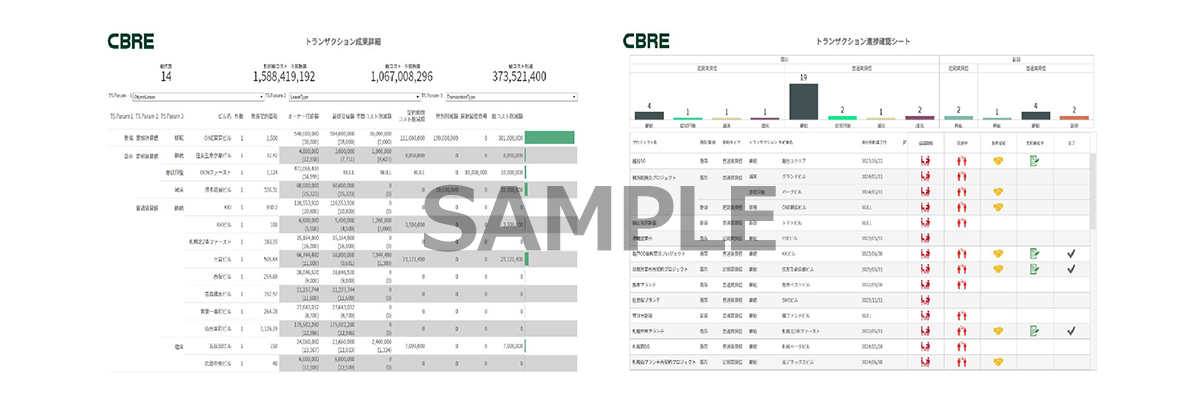Select the orange bar labeled 2 in chart
The height and width of the screenshot is (400, 1200).
point(1073,118)
